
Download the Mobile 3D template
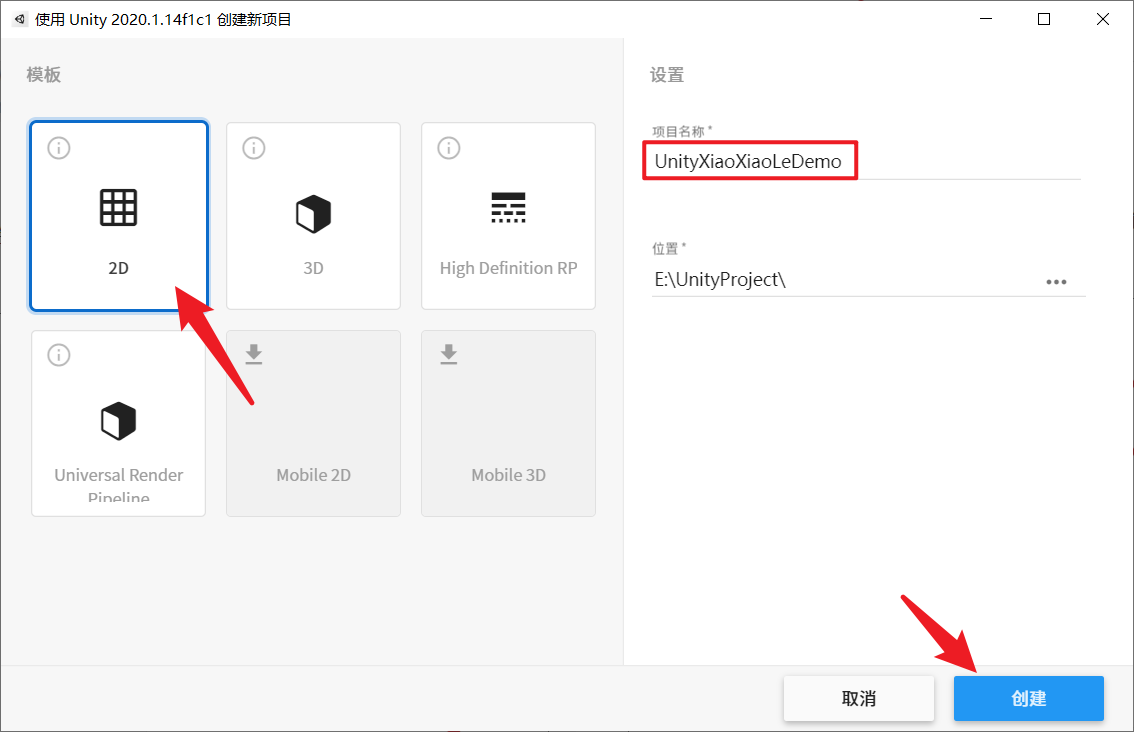point(448,354)
